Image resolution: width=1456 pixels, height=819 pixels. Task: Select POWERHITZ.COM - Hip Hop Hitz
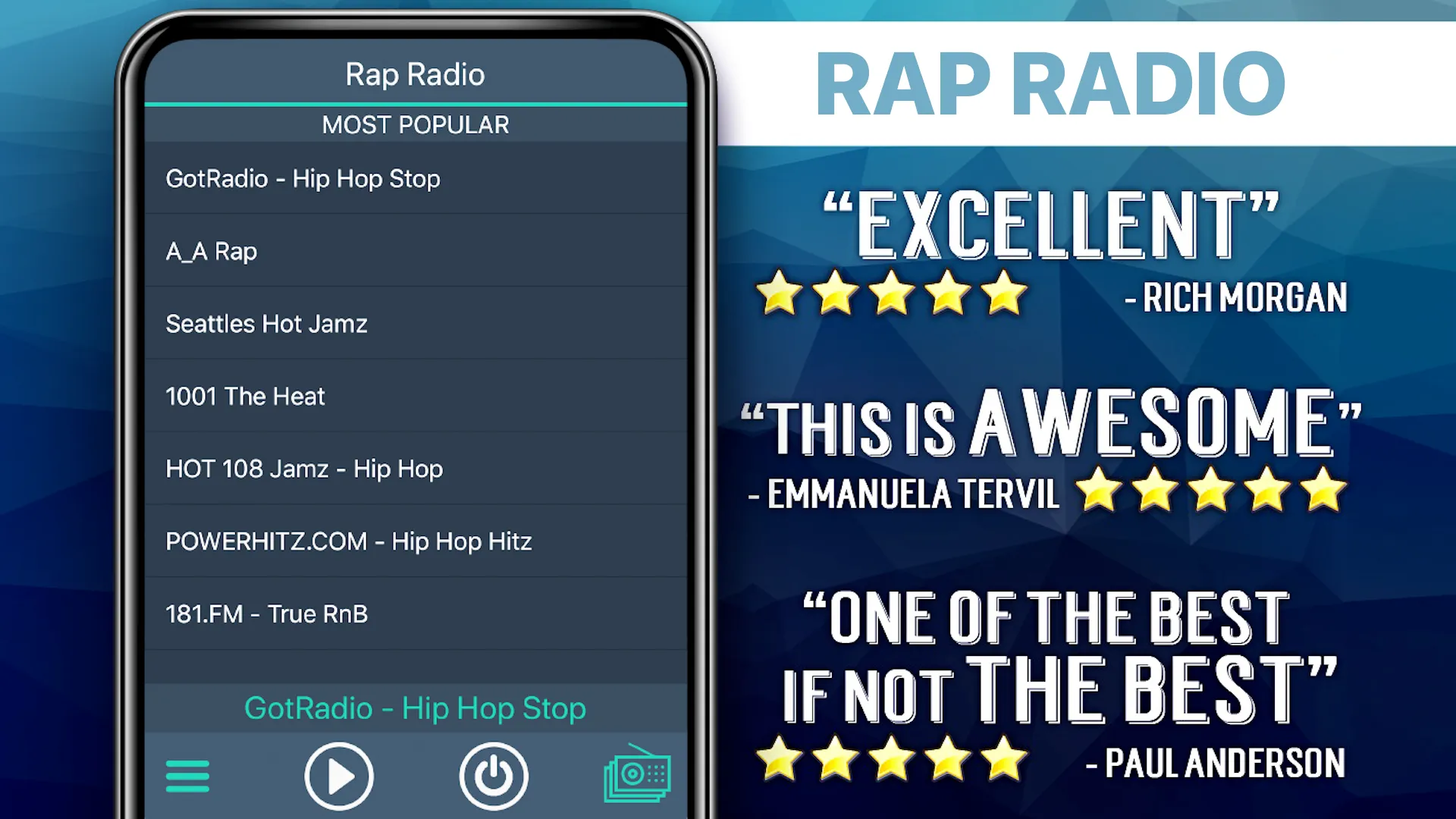pos(415,541)
